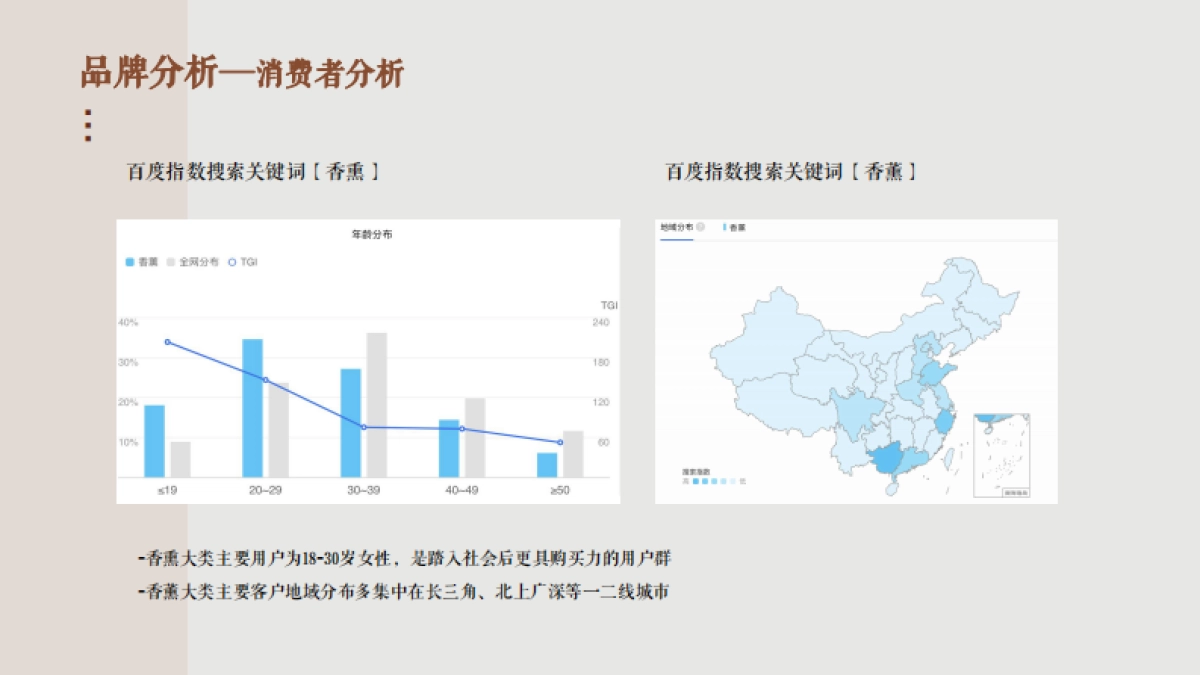Click the gray 全网分布 legend square
Viewport: 1200px width, 675px height.
pyautogui.click(x=171, y=262)
